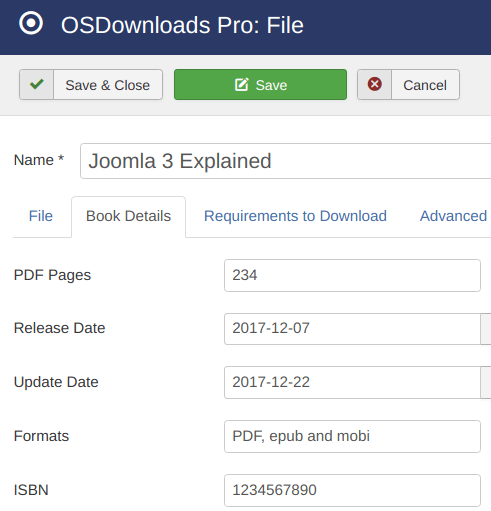The height and width of the screenshot is (511, 491).
Task: Click the ISBN input field
Action: coord(352,490)
